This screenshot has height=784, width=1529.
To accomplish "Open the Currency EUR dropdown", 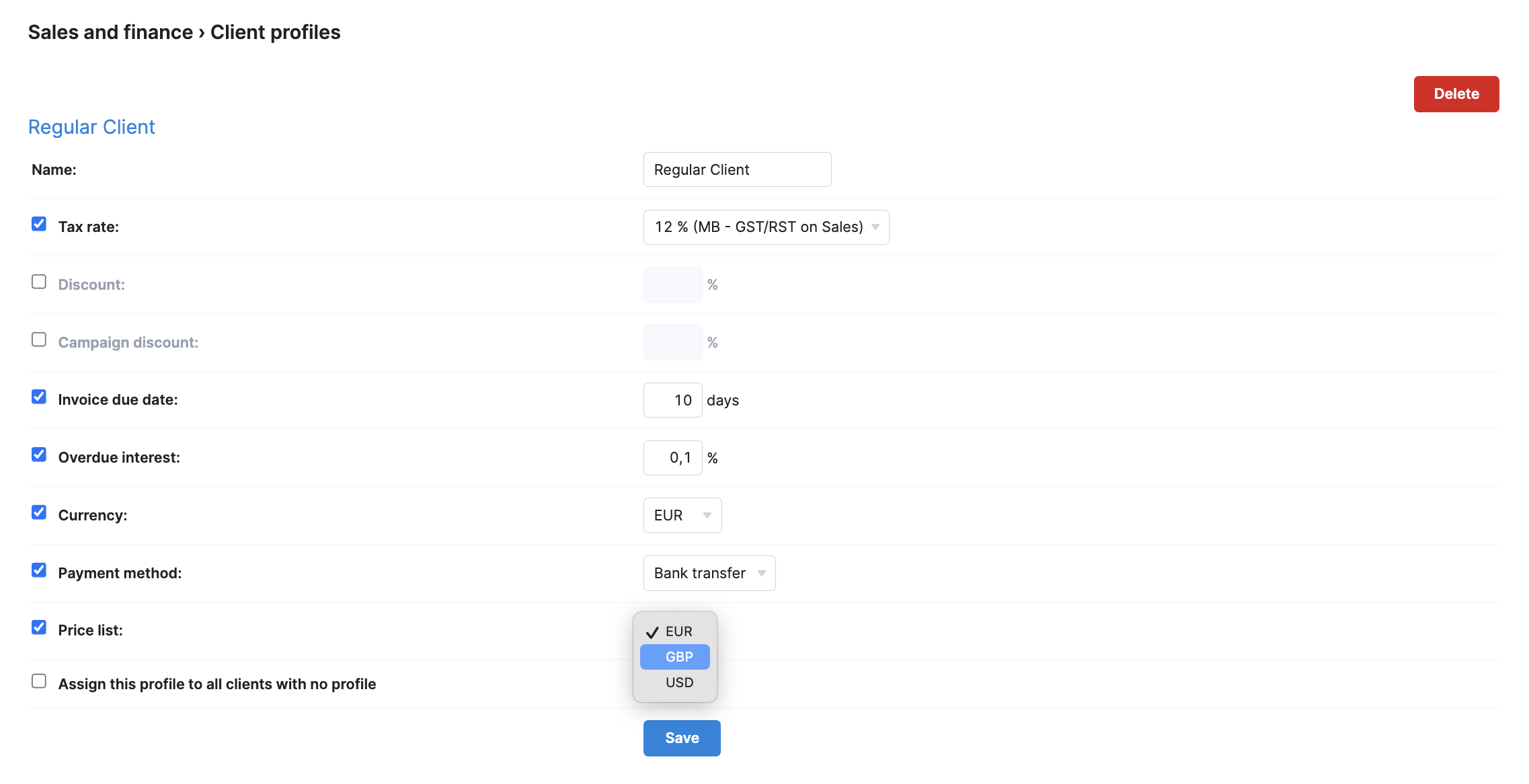I will pos(682,515).
